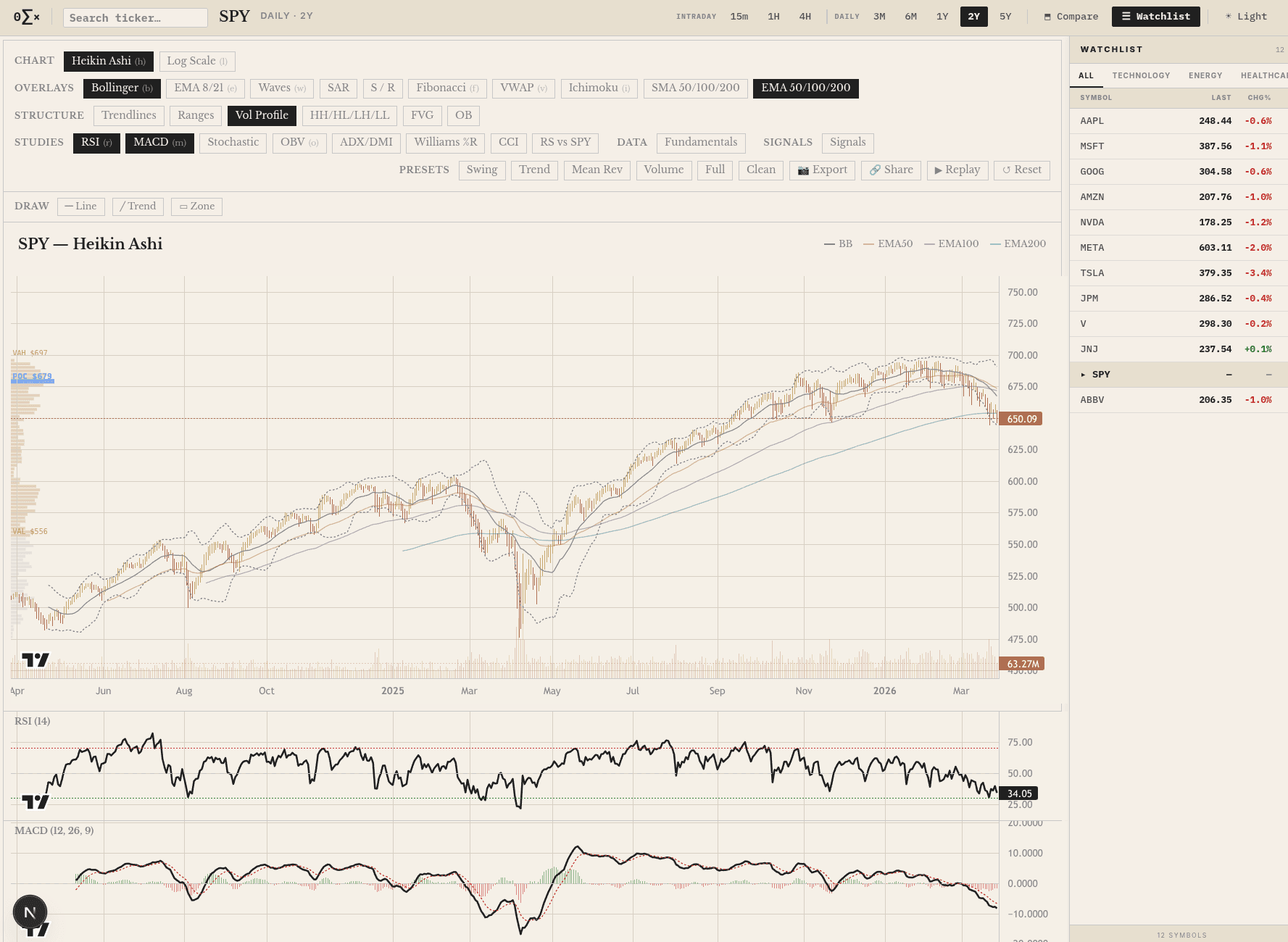Viewport: 1288px width, 942px height.
Task: Share chart via link Share button
Action: 892,170
